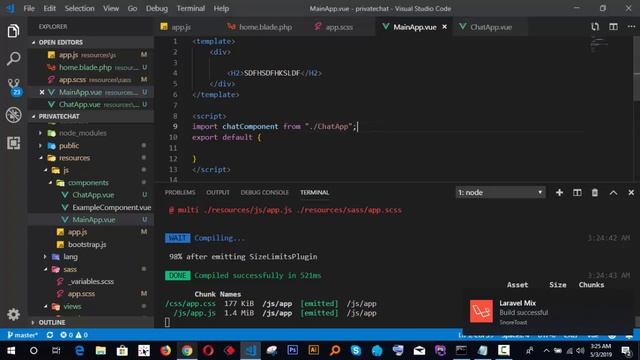Open the terminal selector dropdown '1: node'
640x360 pixels.
(500, 192)
